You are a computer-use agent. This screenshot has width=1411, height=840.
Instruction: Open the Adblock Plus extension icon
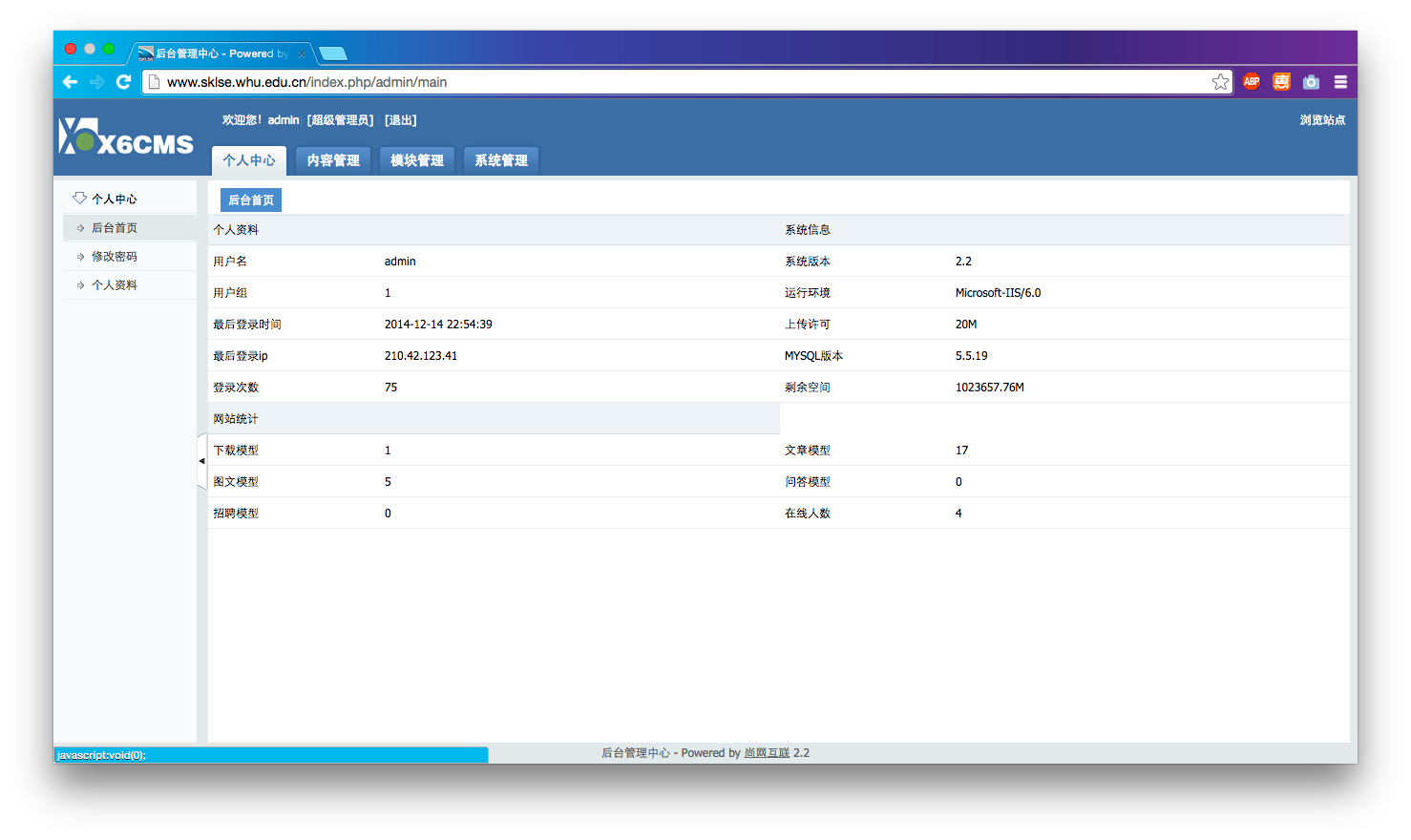[x=1252, y=82]
